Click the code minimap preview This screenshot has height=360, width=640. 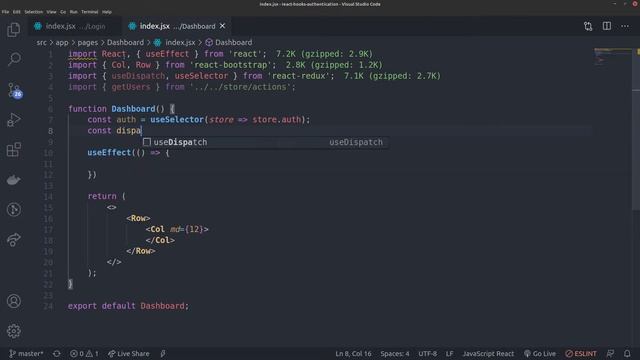(613, 57)
